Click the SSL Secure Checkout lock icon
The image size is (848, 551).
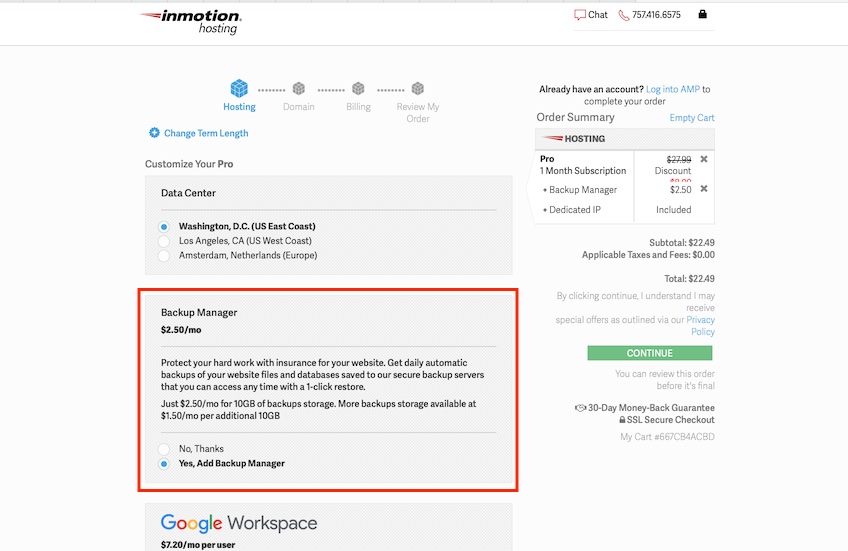(622, 420)
